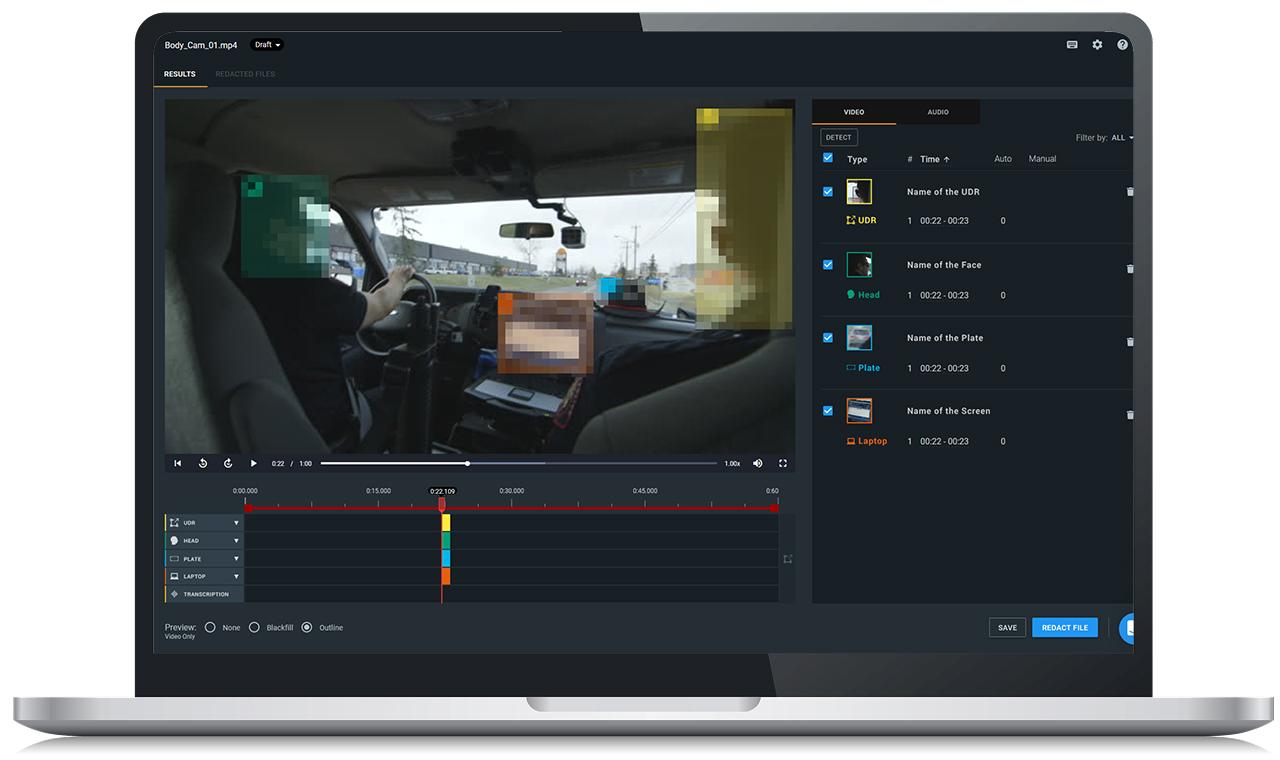Viewport: 1280px width, 760px height.
Task: Delete the Name of the Face detection
Action: click(x=1130, y=268)
